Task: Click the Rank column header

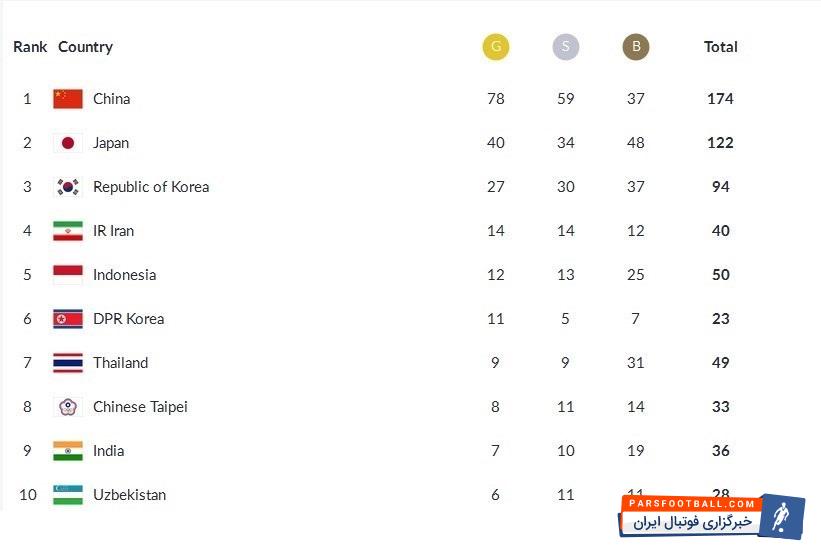Action: (30, 47)
